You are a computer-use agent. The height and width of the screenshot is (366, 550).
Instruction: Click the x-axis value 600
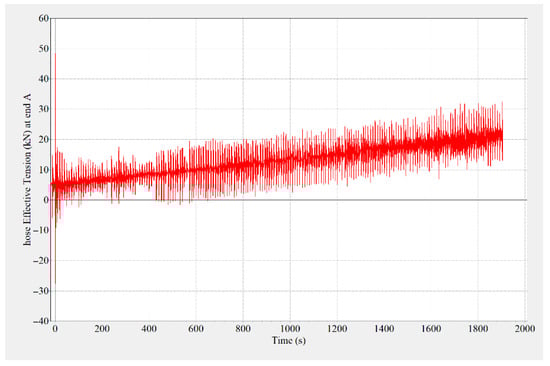196,328
